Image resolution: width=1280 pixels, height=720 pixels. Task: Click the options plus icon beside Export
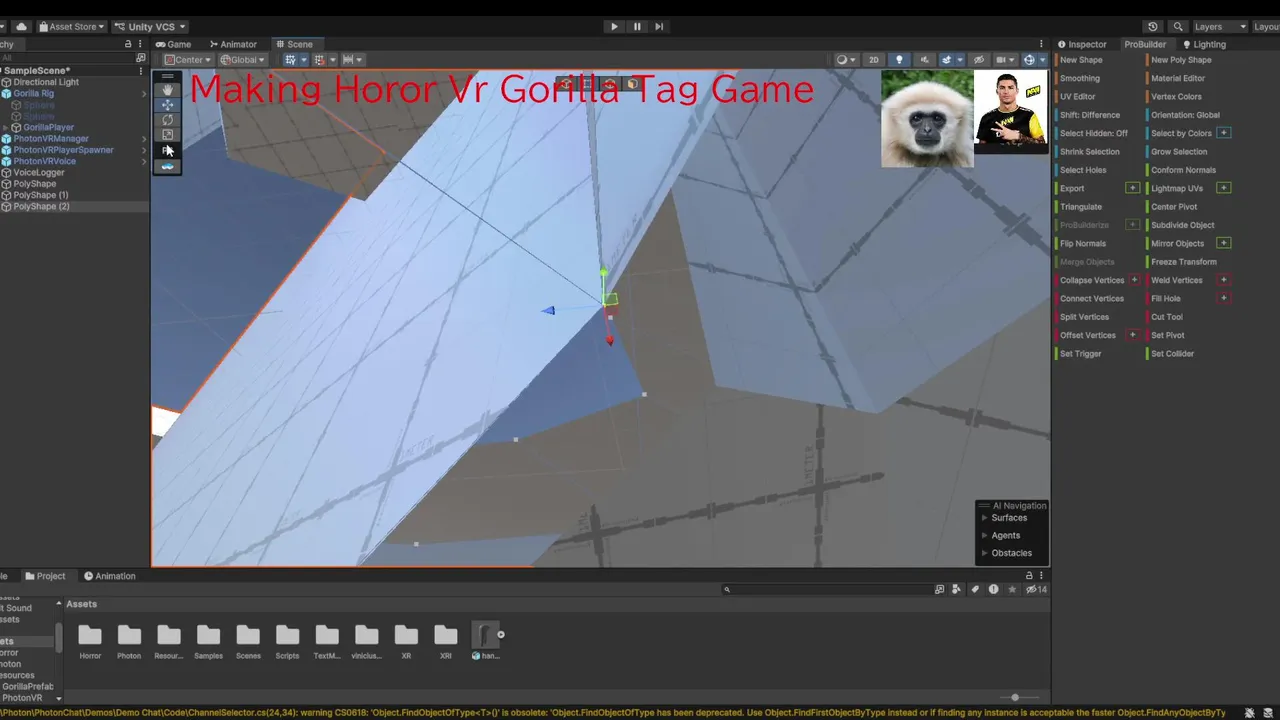click(x=1133, y=188)
